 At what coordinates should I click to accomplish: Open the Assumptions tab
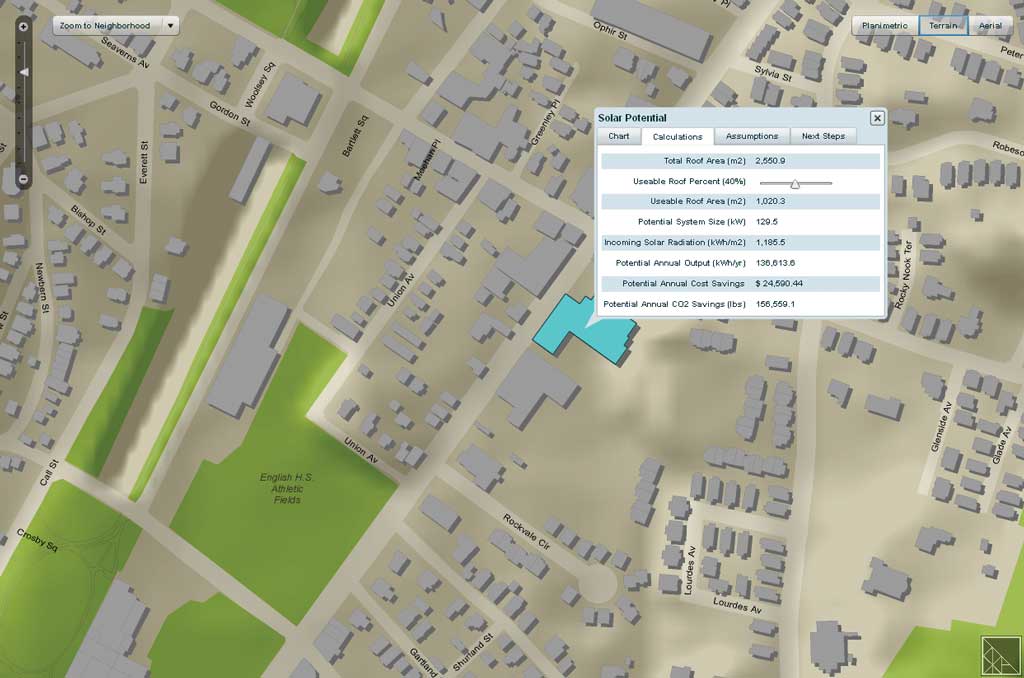click(752, 136)
